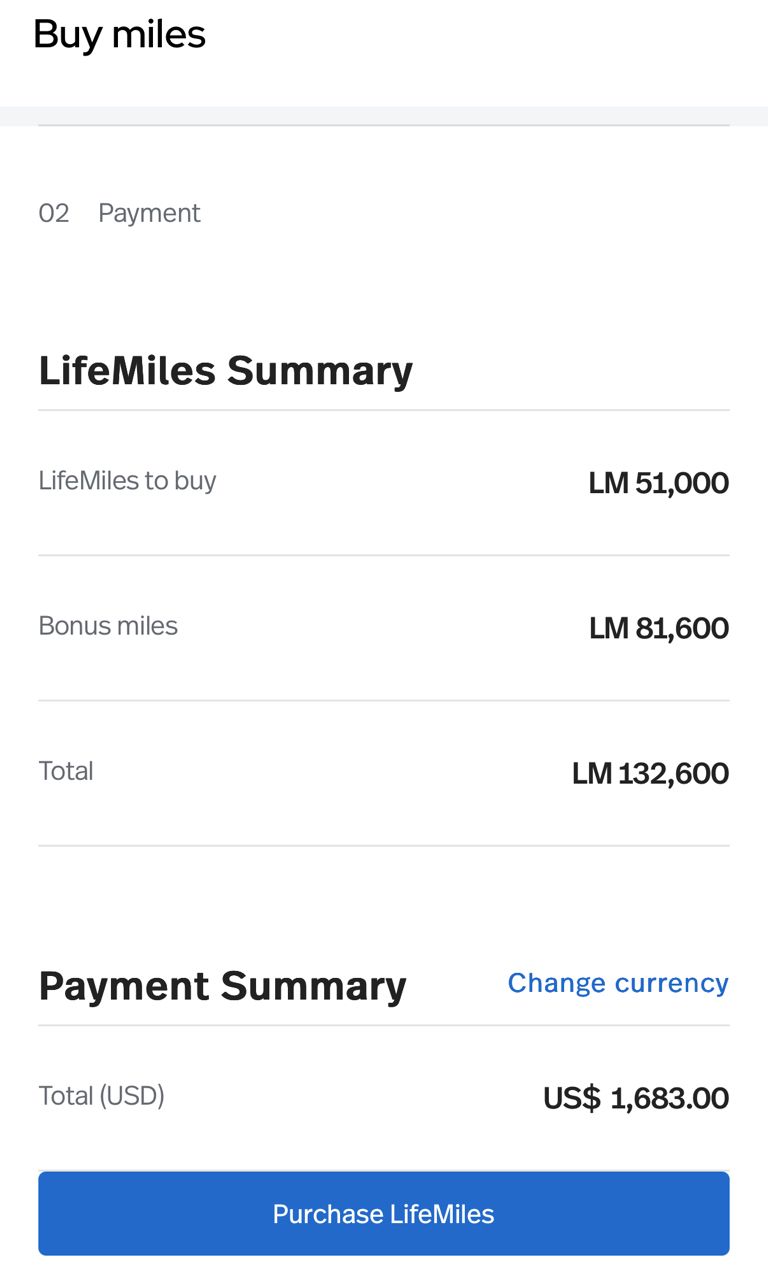Click the divider between Bonus miles and Total
Image resolution: width=768 pixels, height=1280 pixels.
click(384, 700)
